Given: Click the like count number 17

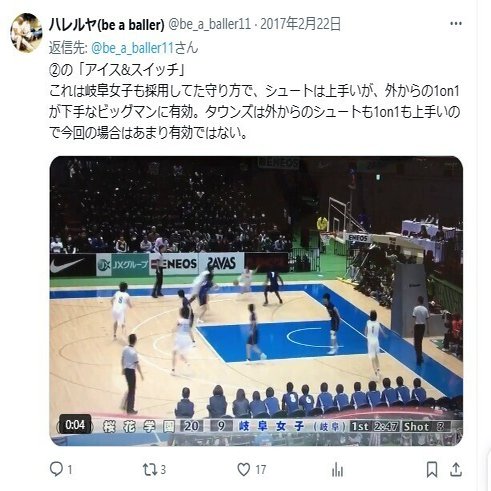Looking at the screenshot, I should 261,470.
